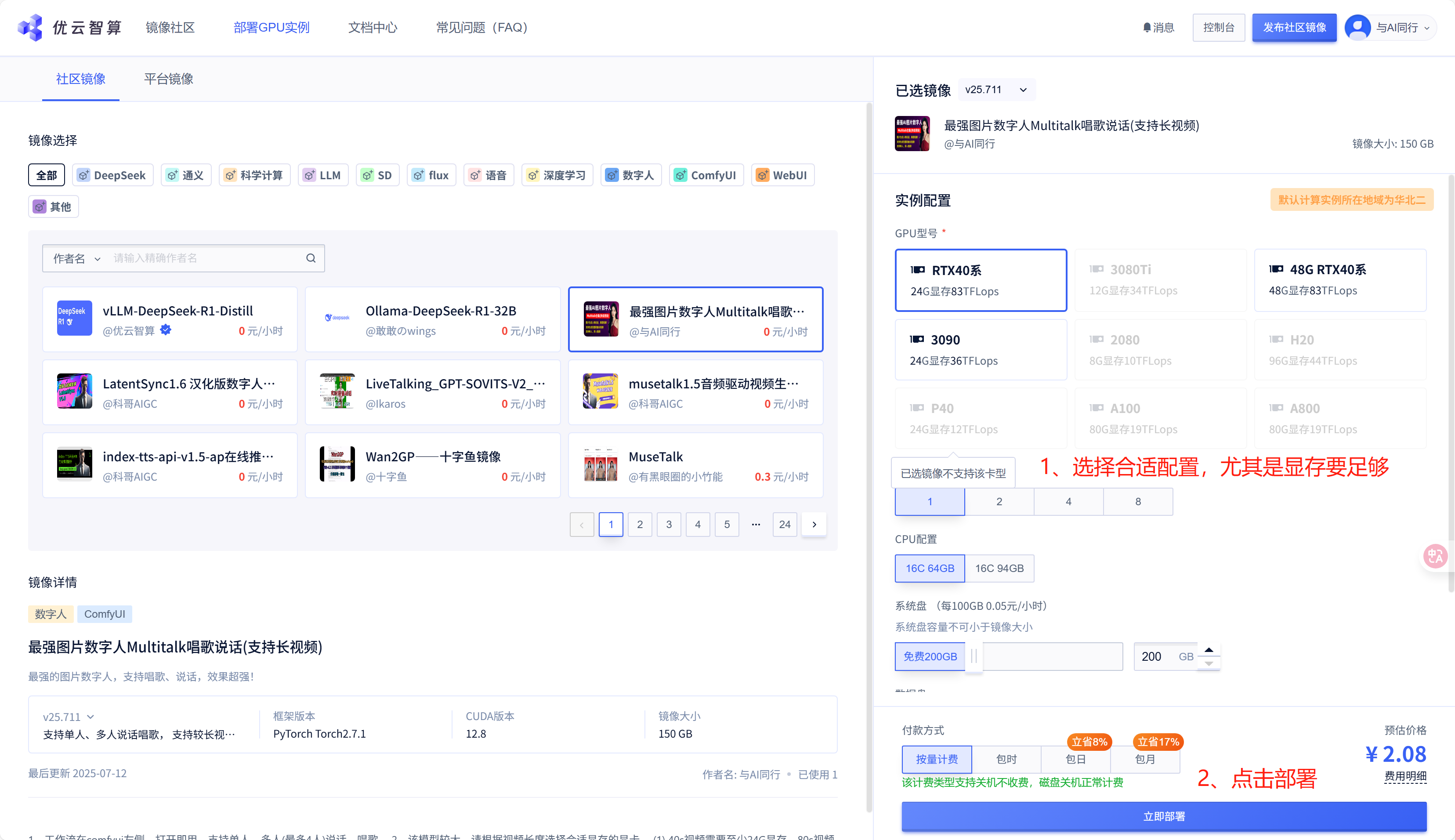Click 发布社区镜像 button
The image size is (1455, 840).
tap(1294, 27)
